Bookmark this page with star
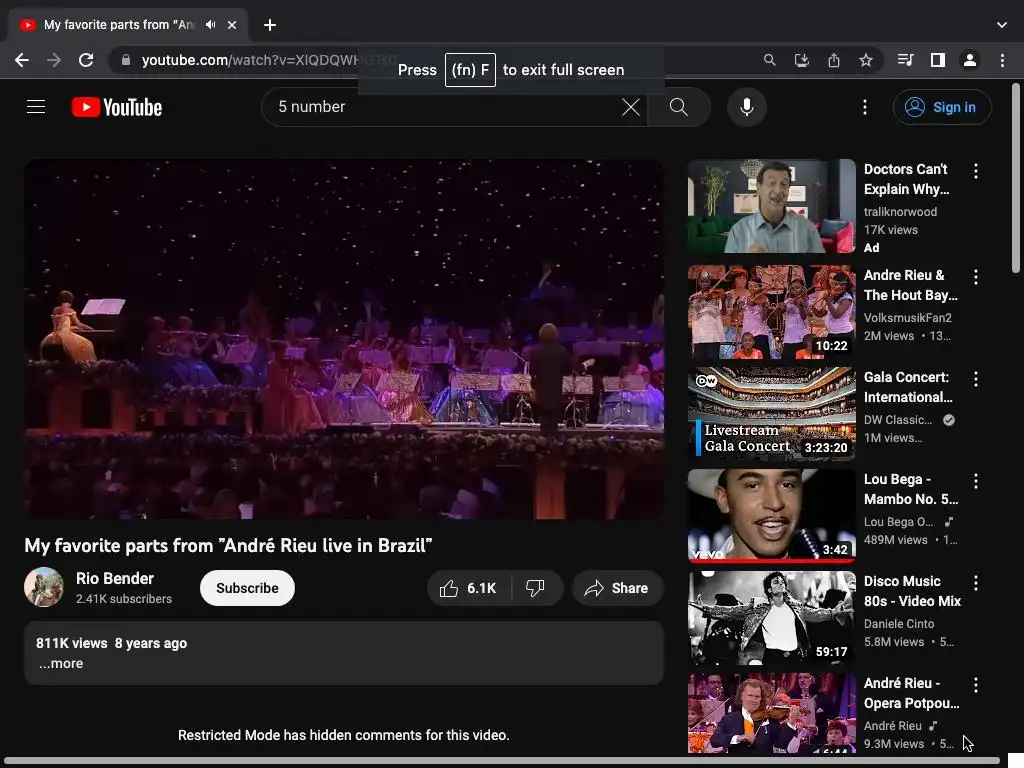The height and width of the screenshot is (768, 1024). [x=865, y=60]
